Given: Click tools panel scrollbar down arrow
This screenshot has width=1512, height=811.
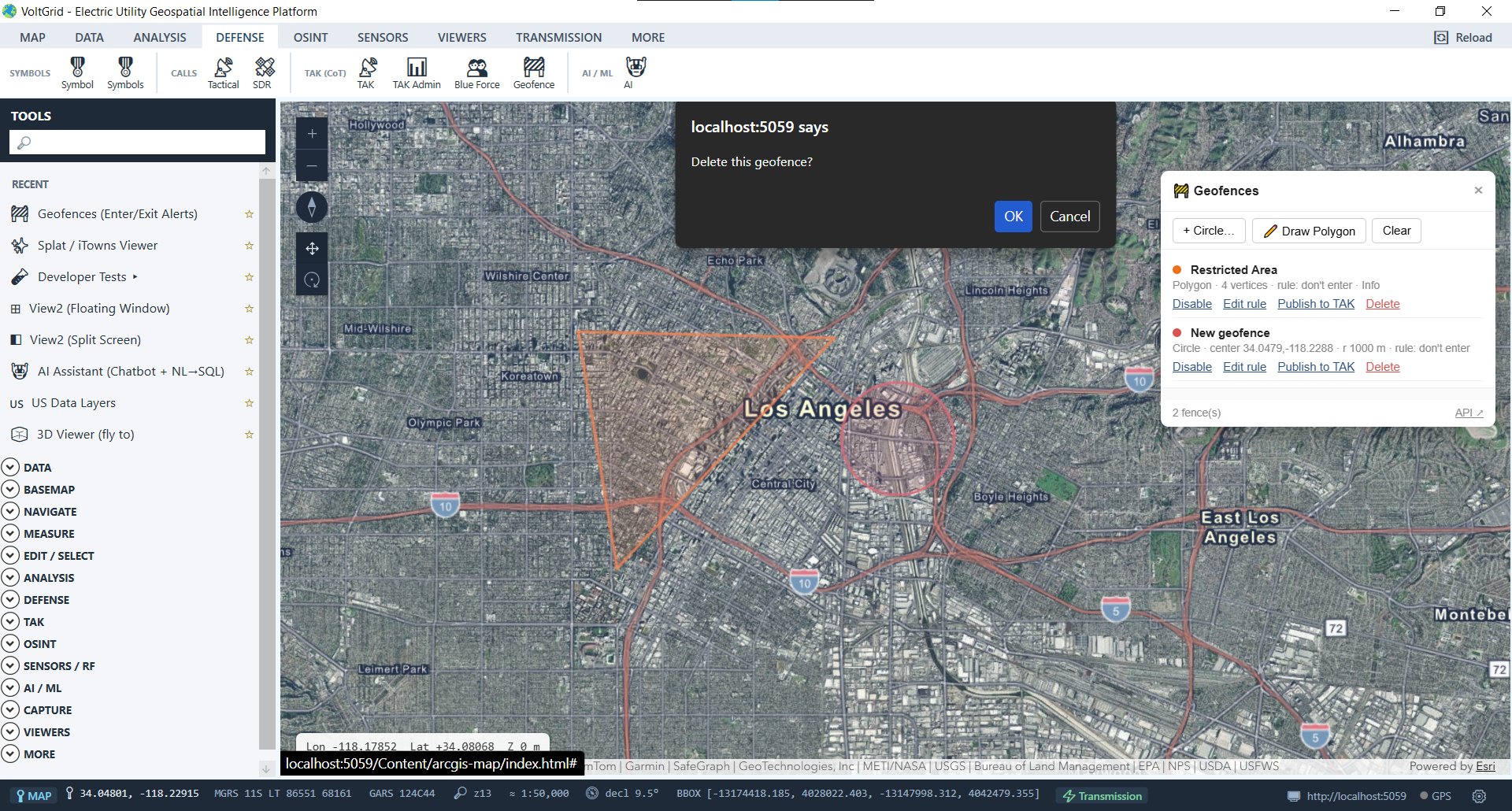Looking at the screenshot, I should point(266,768).
